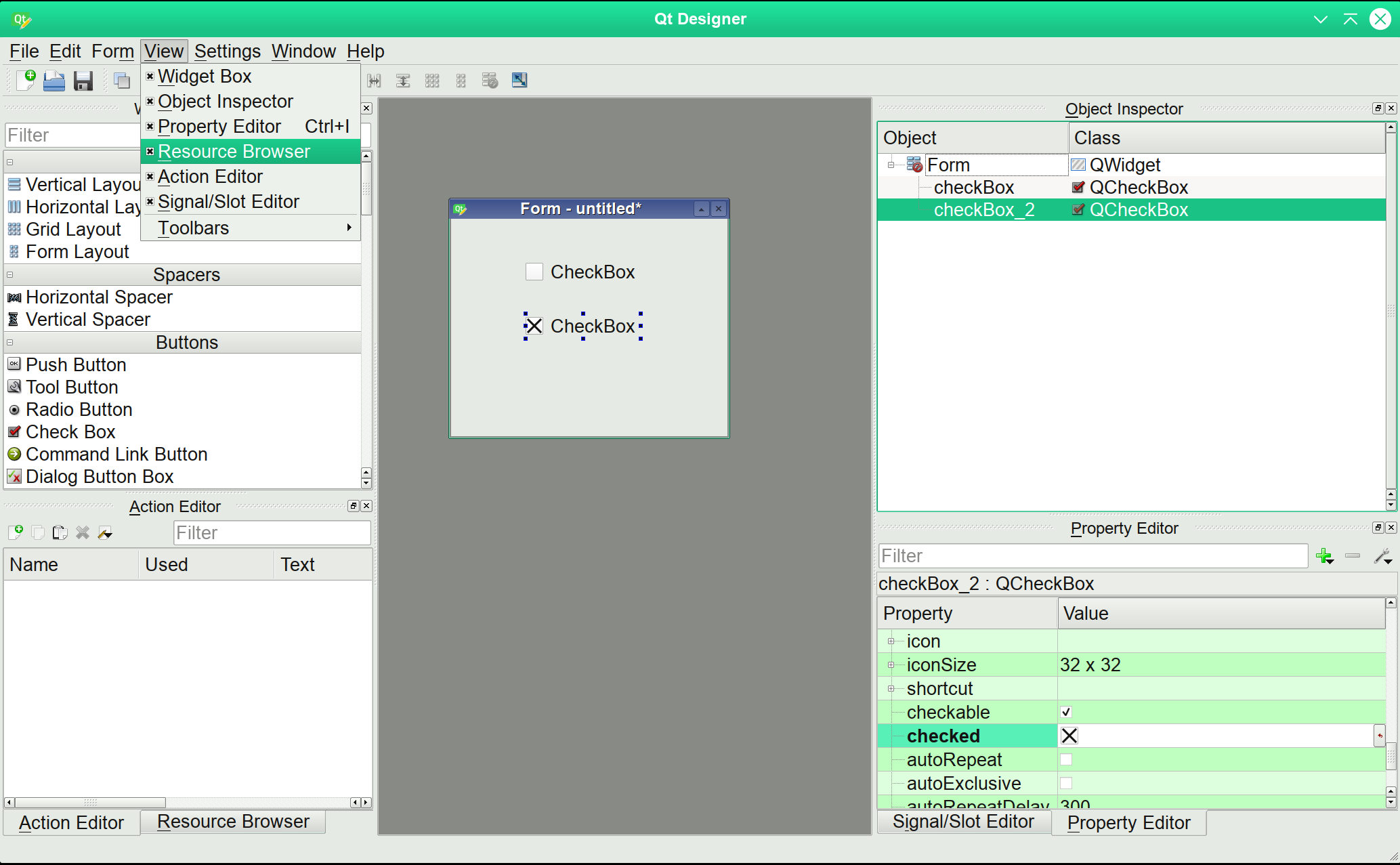Click the Adjust Size toolbar icon
1400x865 pixels.
point(519,81)
